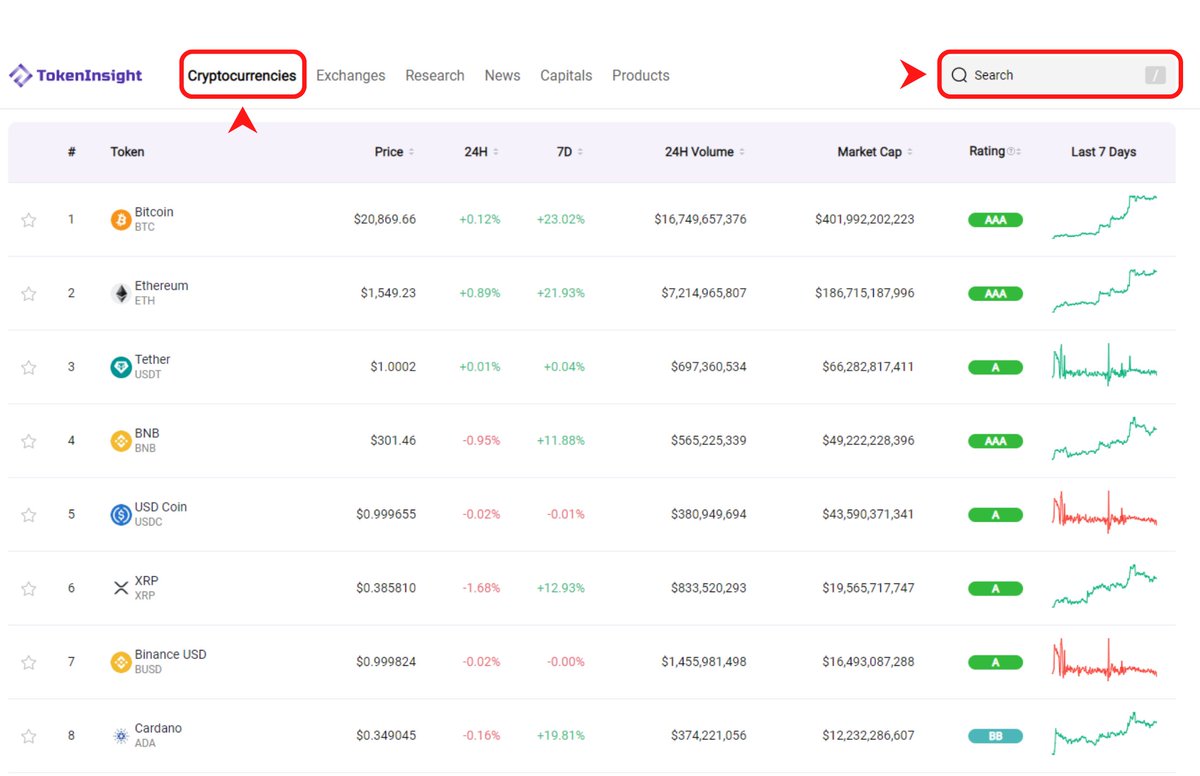Click BNB's 7-day sparkline chart
1200x776 pixels.
coord(1104,439)
